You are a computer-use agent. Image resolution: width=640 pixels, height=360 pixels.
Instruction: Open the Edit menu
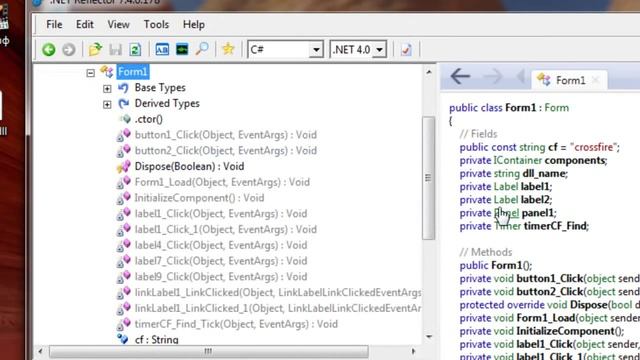(x=84, y=24)
